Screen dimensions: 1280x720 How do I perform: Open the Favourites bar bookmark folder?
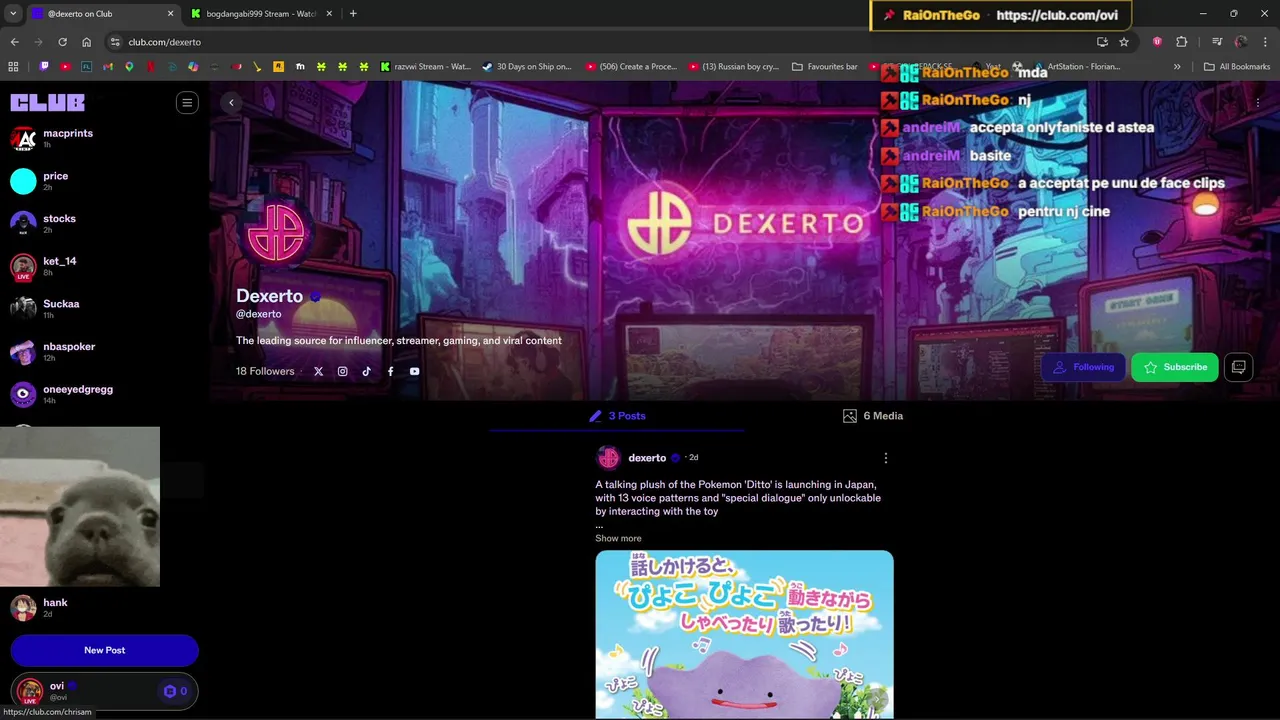pos(824,67)
